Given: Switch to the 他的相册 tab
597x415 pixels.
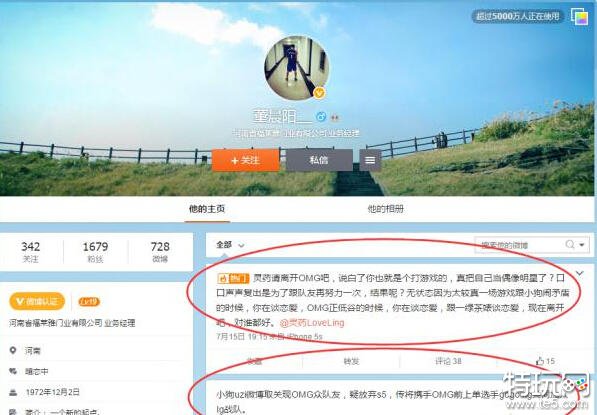Looking at the screenshot, I should tap(385, 209).
